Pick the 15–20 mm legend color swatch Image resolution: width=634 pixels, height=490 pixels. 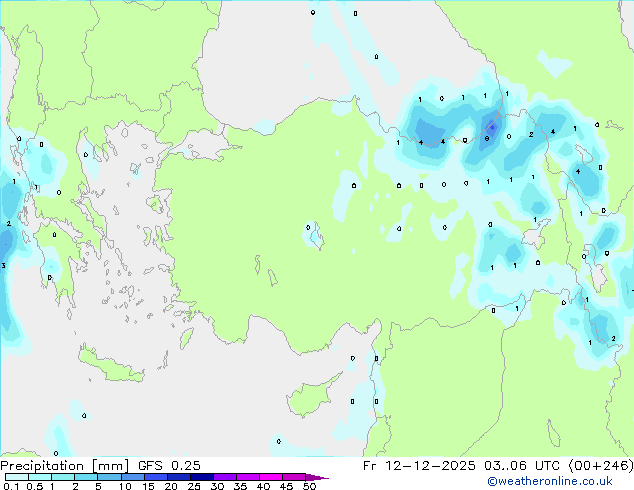coord(156,477)
